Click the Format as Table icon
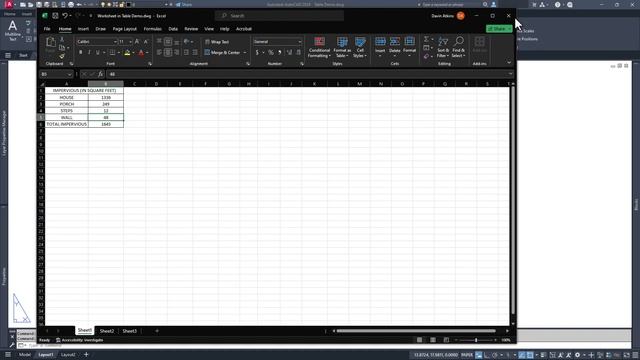 tap(342, 42)
